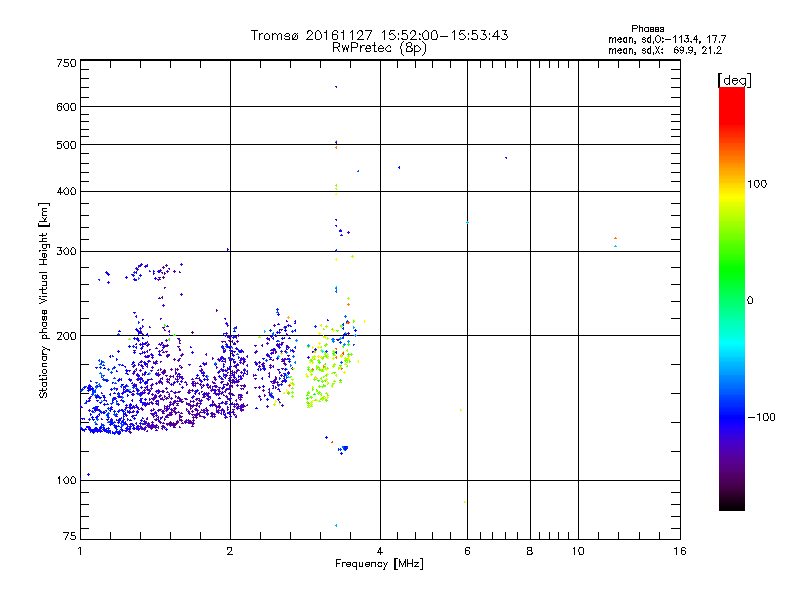800x600 pixels.
Task: Click the '6' x-axis tick label
Action: tap(467, 551)
